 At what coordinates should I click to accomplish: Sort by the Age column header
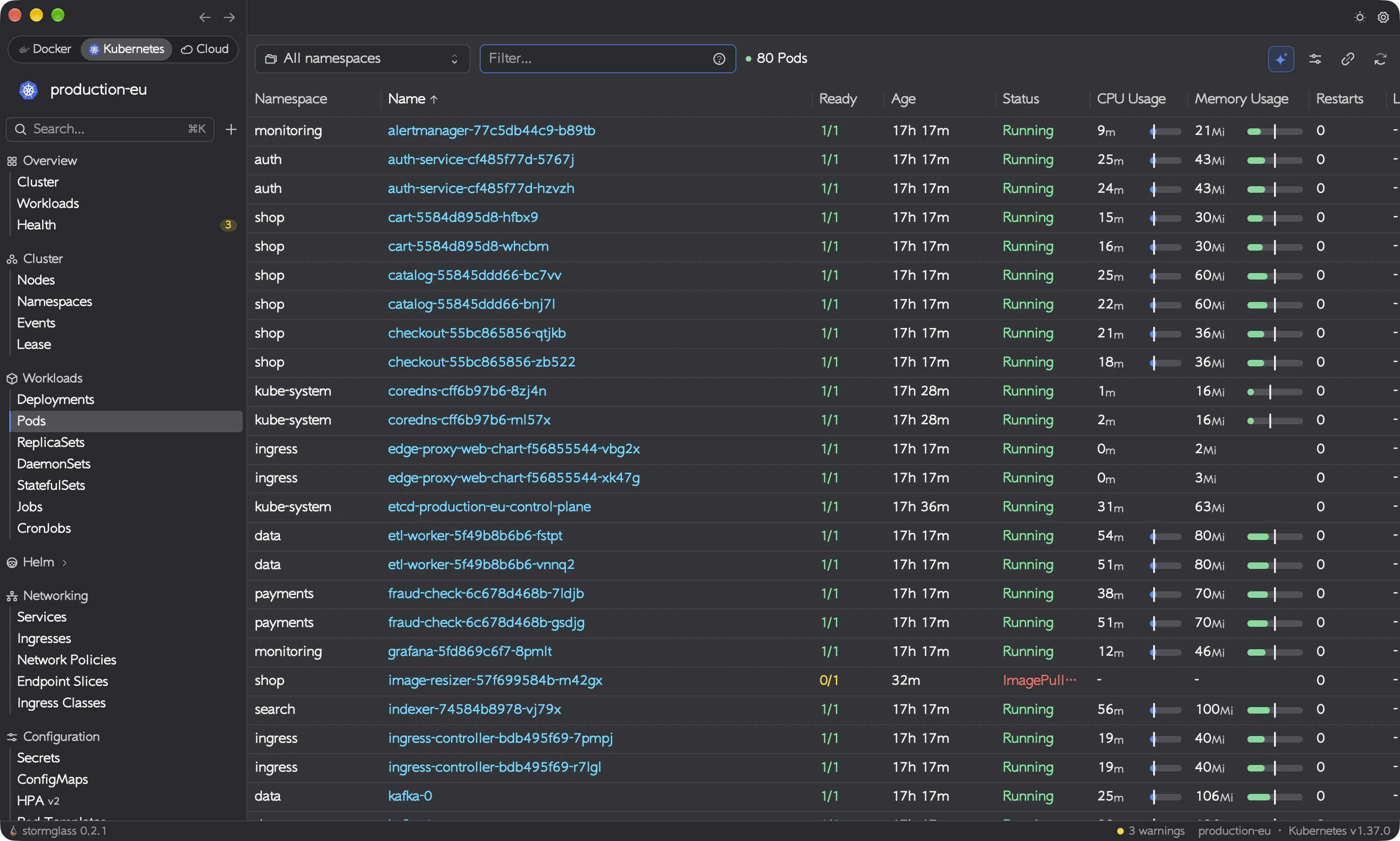tap(903, 99)
